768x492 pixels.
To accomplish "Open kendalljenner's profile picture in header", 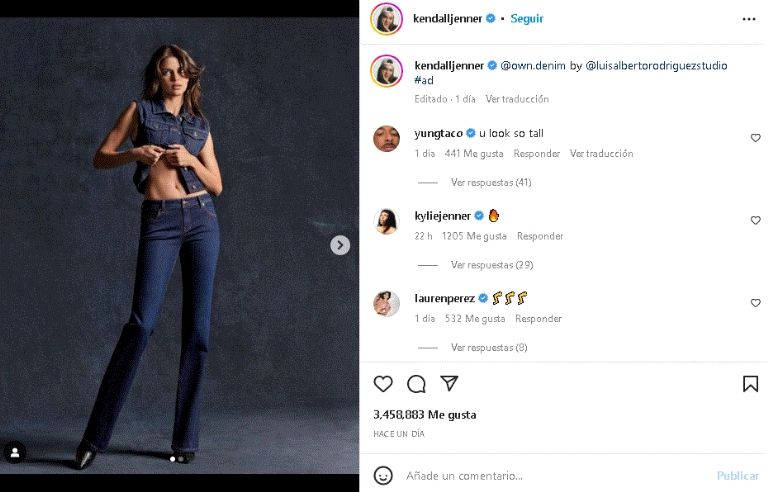I will 386,19.
